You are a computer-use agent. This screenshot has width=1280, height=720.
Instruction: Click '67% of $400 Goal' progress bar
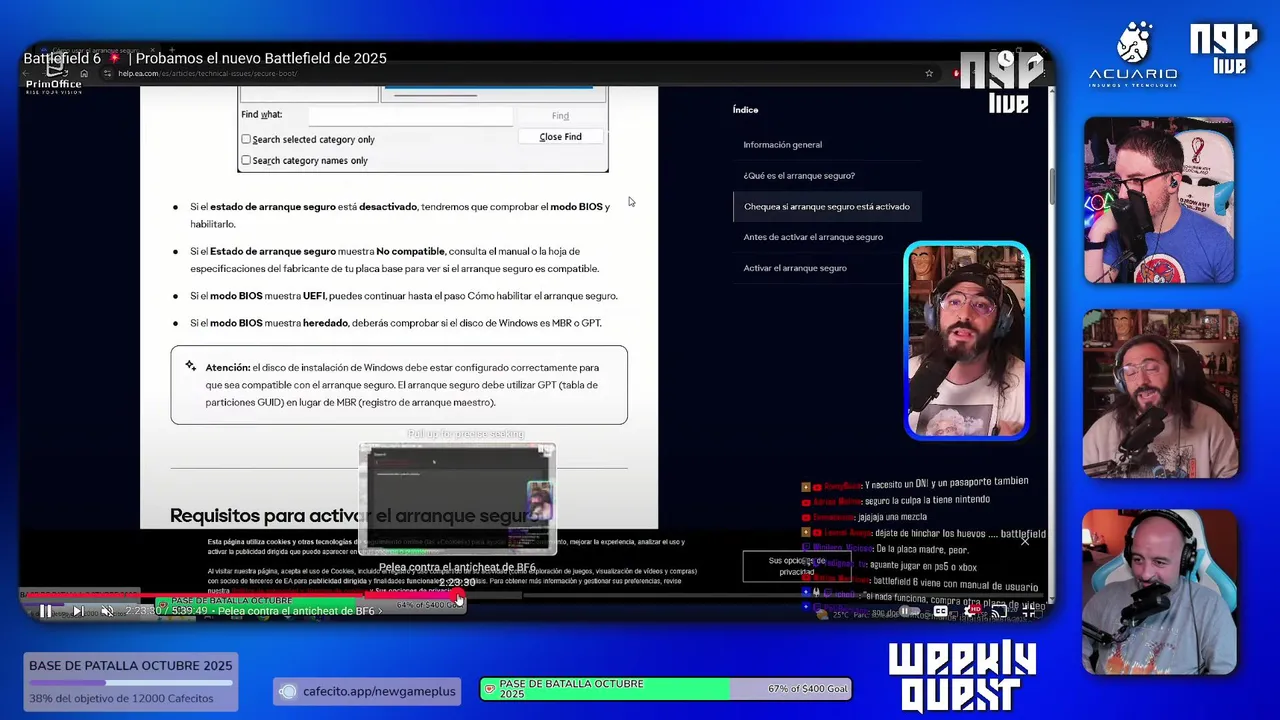tap(666, 689)
